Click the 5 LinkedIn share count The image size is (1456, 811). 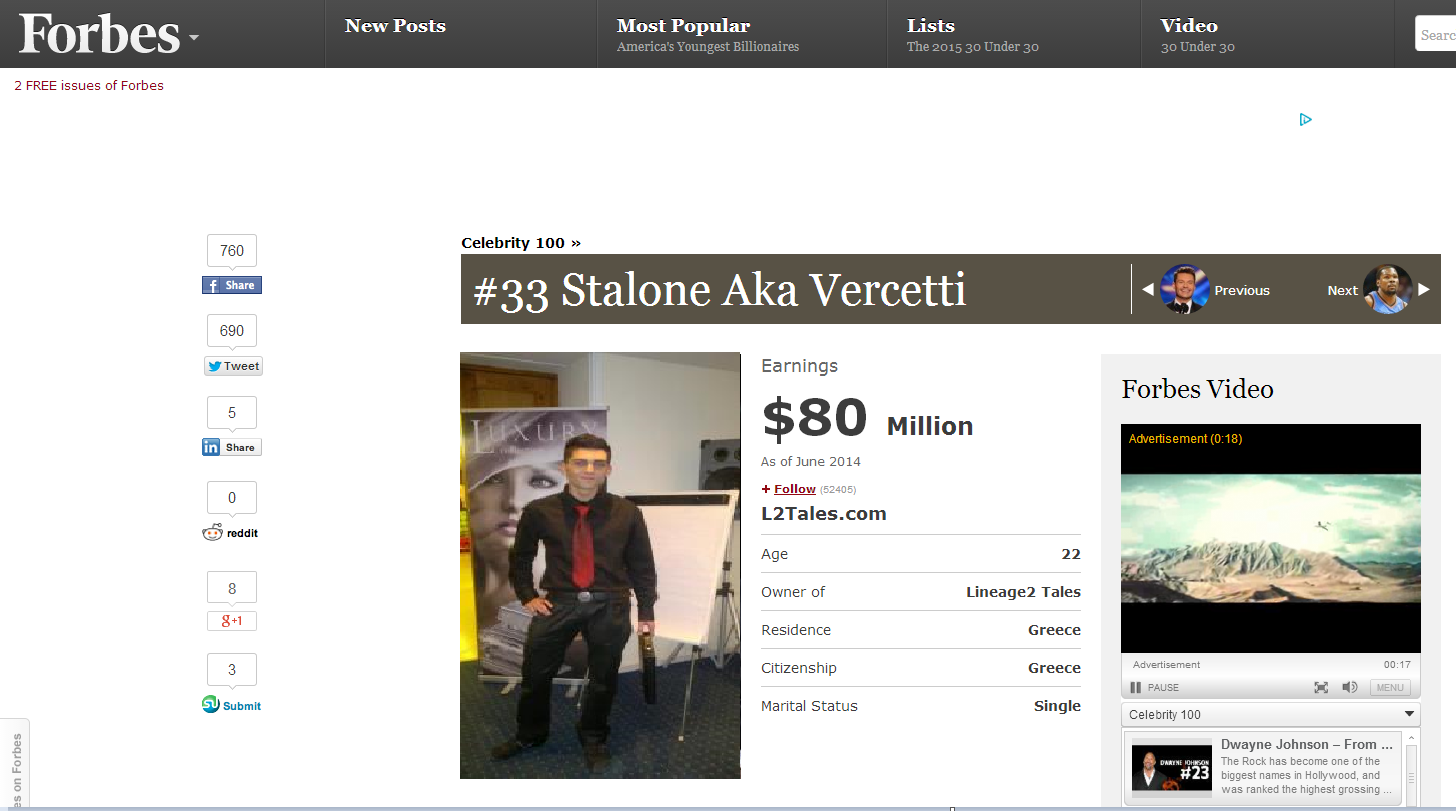tap(232, 413)
